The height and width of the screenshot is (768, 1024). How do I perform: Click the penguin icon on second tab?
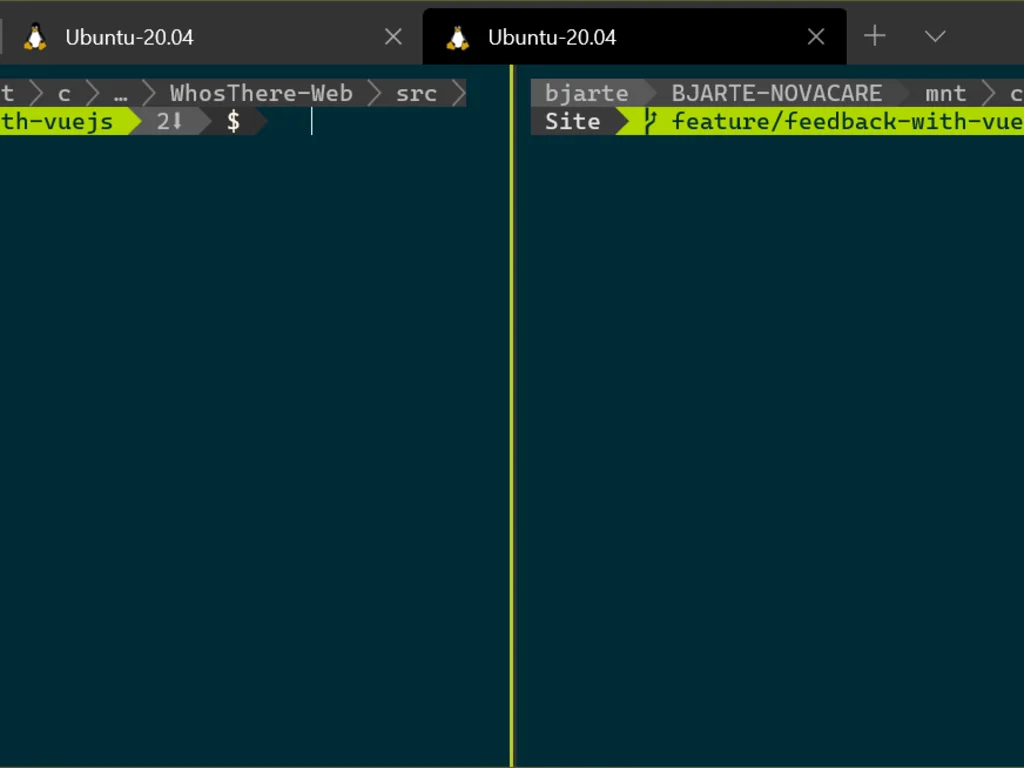pyautogui.click(x=458, y=37)
